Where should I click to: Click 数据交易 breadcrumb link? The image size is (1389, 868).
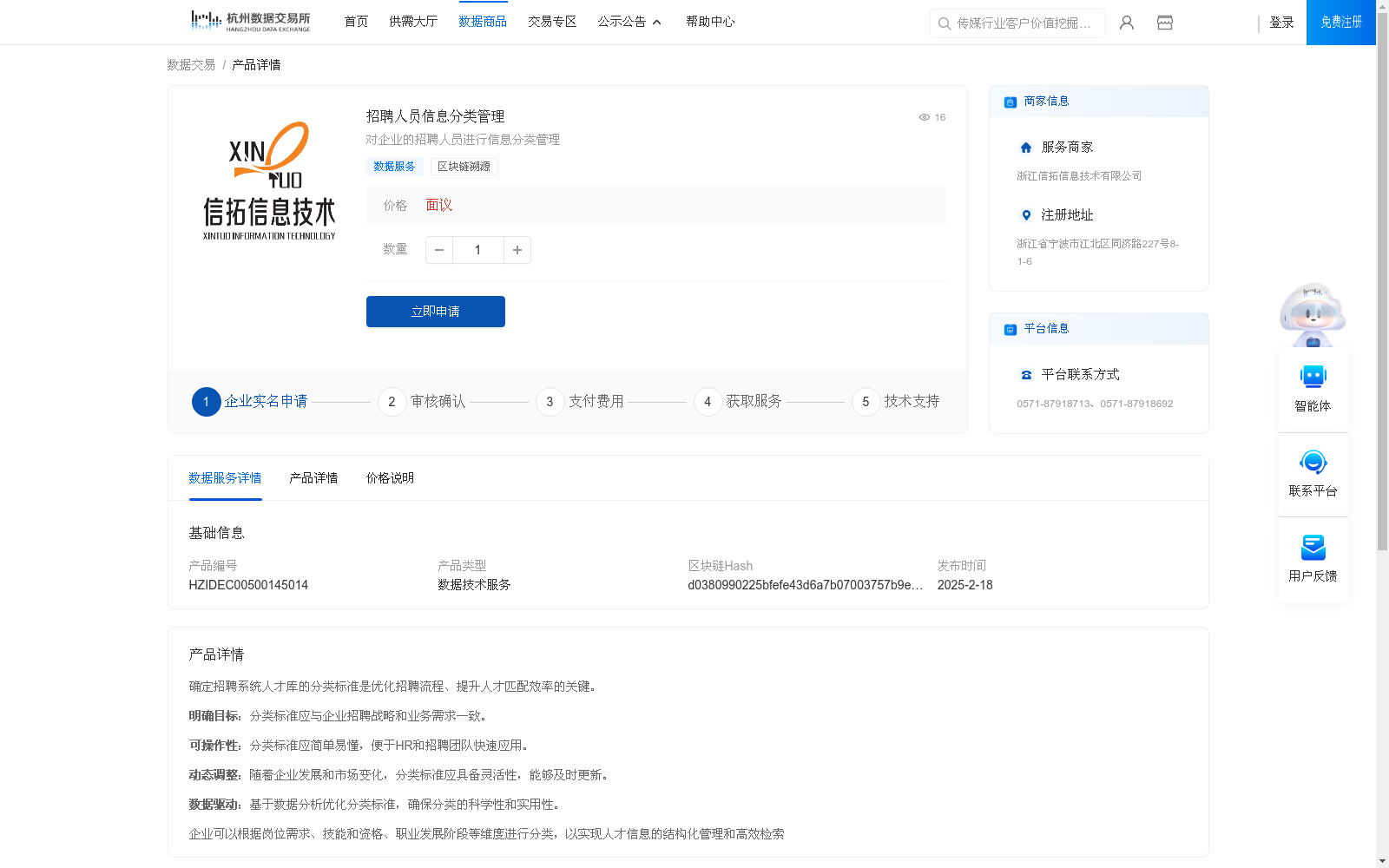click(191, 65)
